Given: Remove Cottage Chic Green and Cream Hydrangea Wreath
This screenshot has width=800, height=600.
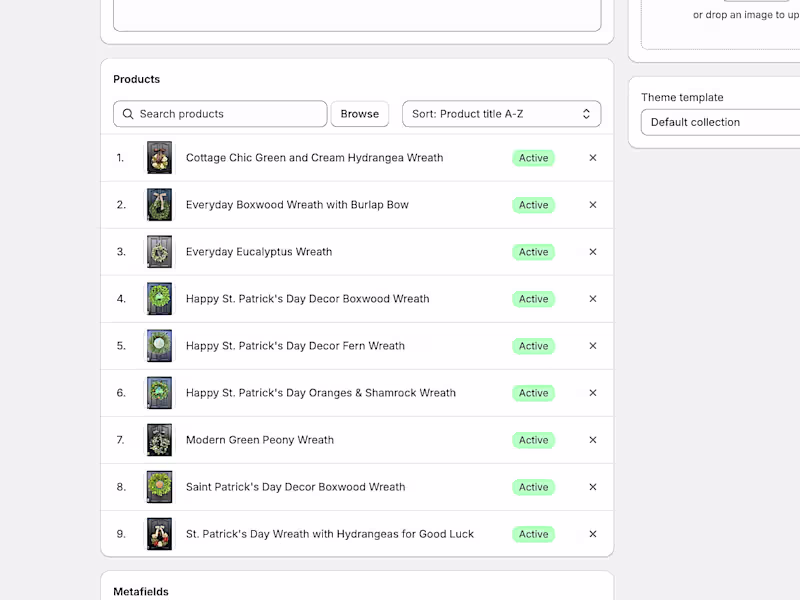Looking at the screenshot, I should pos(593,158).
